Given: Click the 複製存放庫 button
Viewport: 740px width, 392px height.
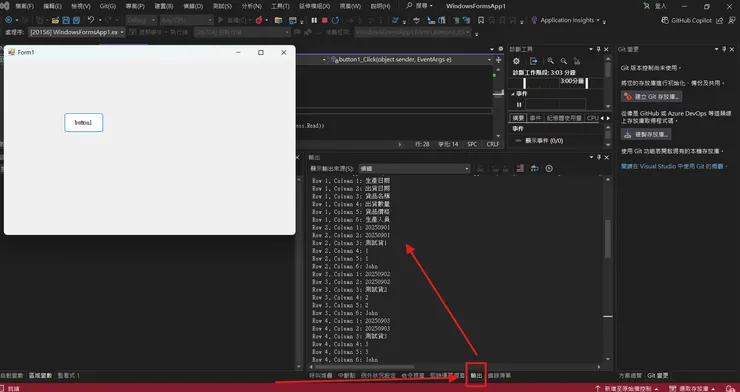Looking at the screenshot, I should point(646,134).
